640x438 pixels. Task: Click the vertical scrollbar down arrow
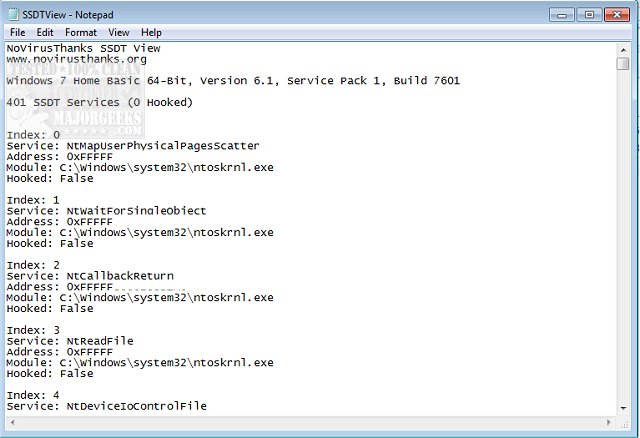(x=623, y=408)
